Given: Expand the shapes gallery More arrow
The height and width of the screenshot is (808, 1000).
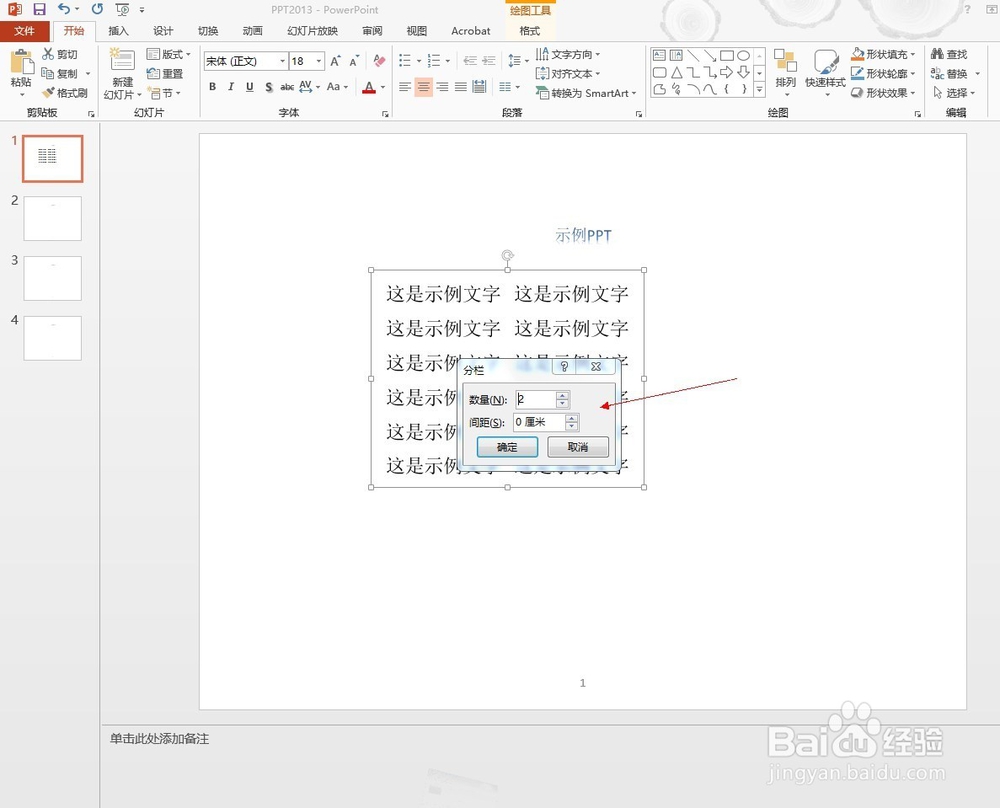Looking at the screenshot, I should point(759,90).
